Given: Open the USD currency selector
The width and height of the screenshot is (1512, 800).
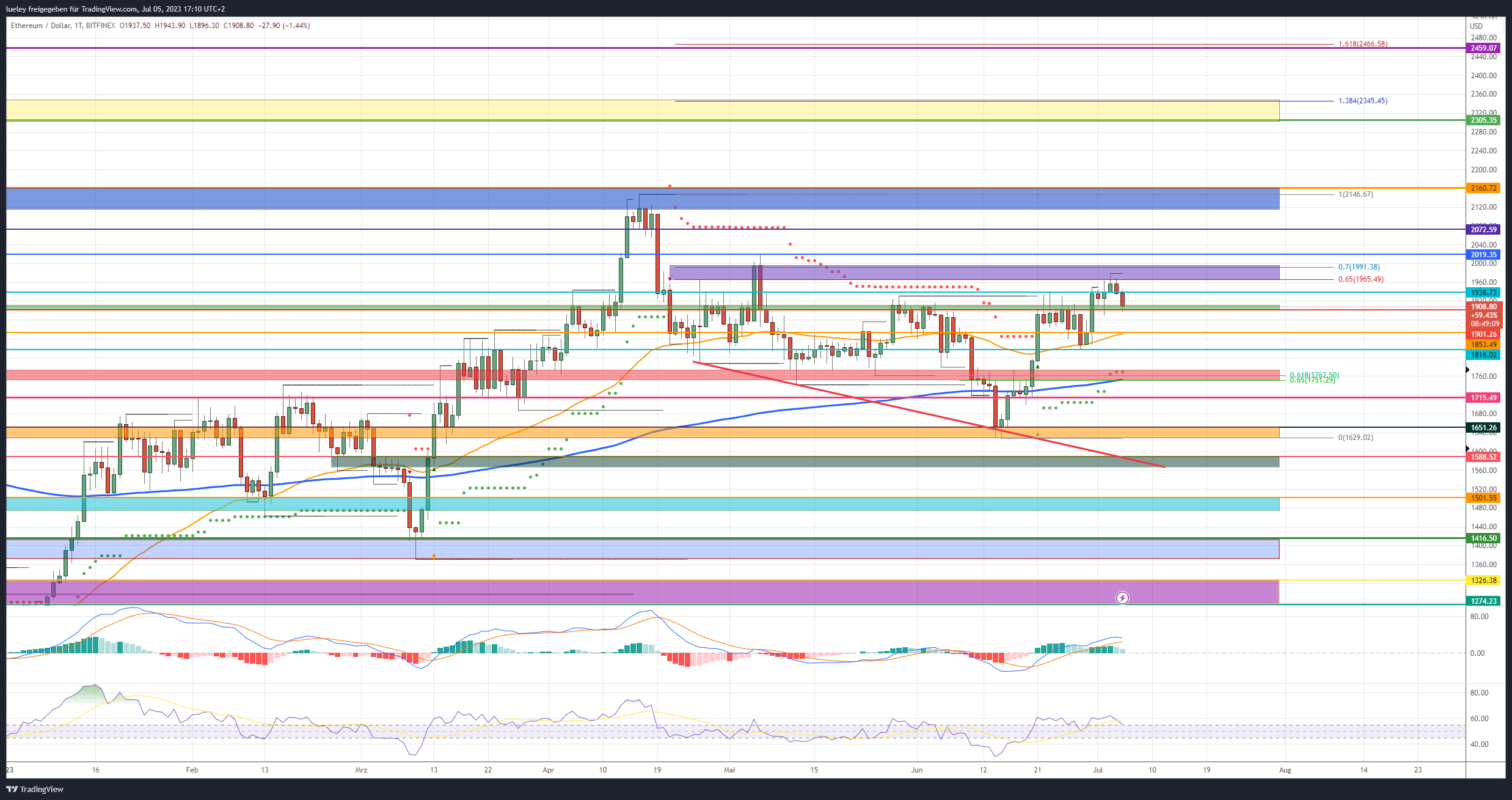Looking at the screenshot, I should (x=1483, y=26).
